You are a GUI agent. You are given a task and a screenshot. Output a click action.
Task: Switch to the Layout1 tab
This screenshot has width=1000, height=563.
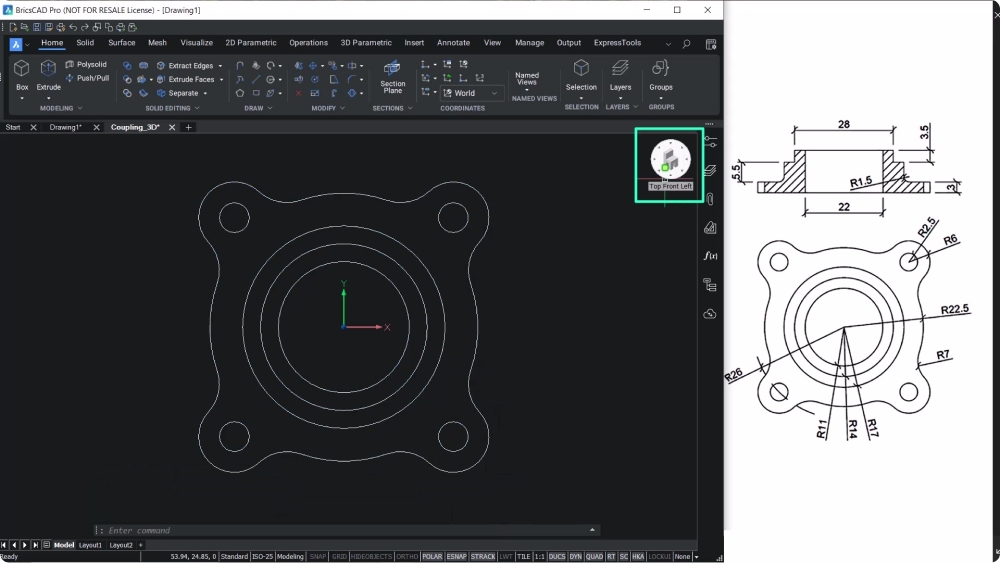(91, 545)
